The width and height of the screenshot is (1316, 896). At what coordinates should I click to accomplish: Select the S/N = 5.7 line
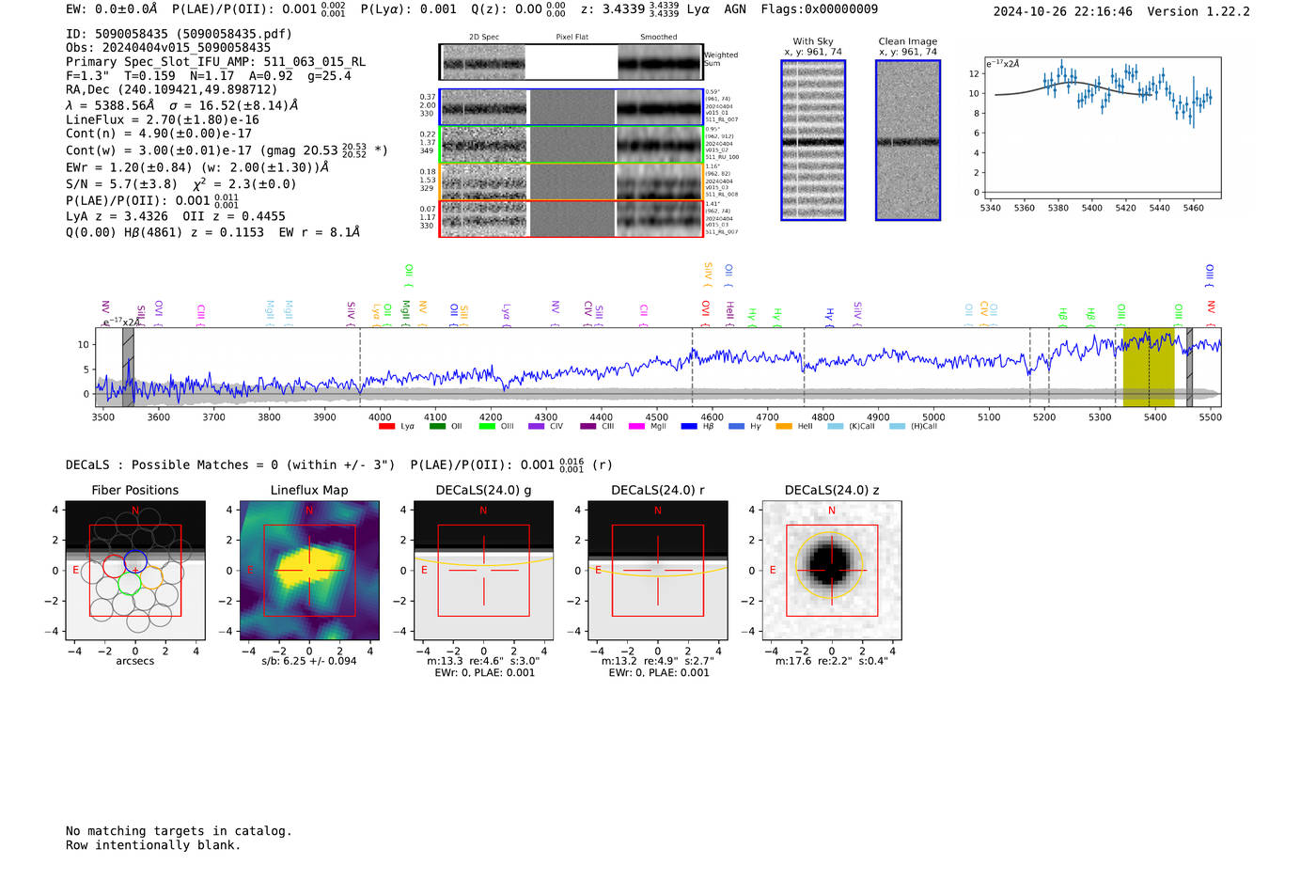(181, 184)
